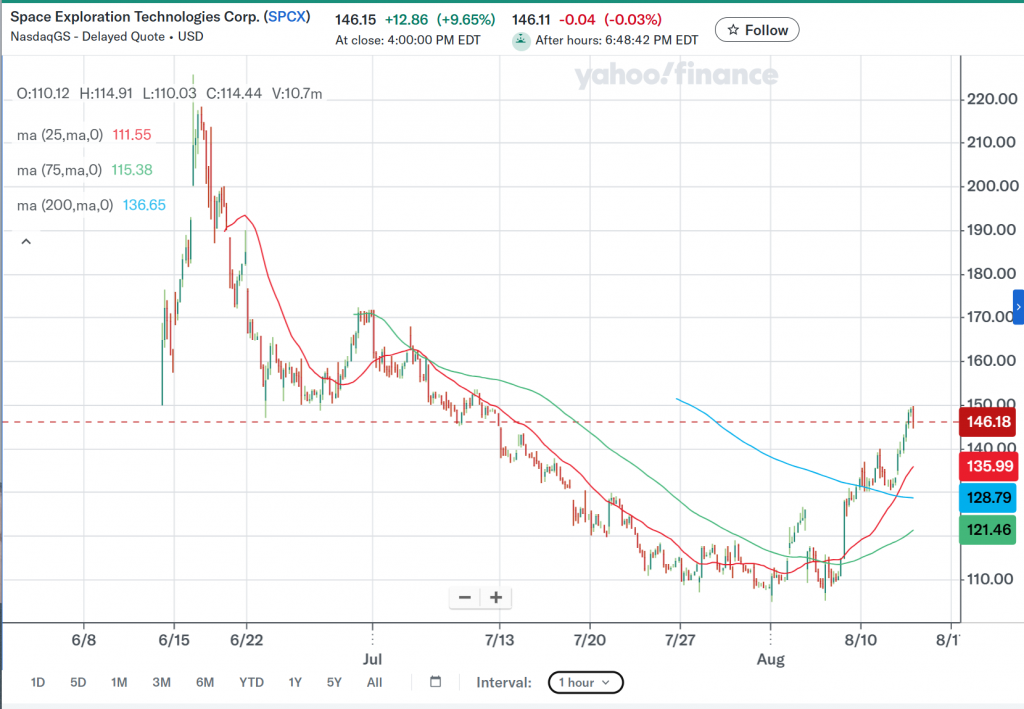Select the All time range
The image size is (1024, 709).
coord(374,682)
